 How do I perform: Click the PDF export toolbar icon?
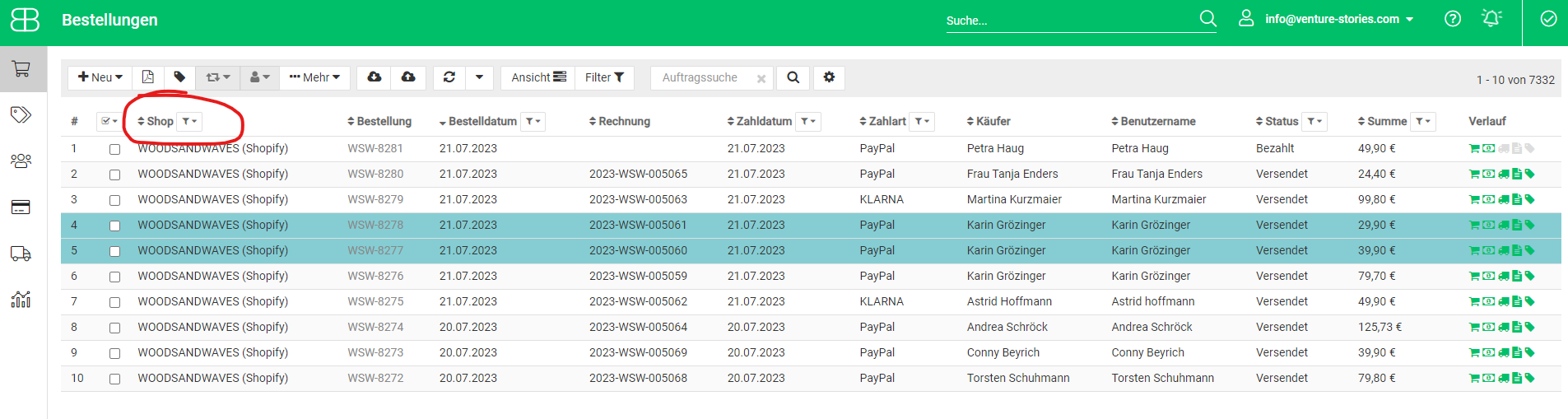(148, 77)
